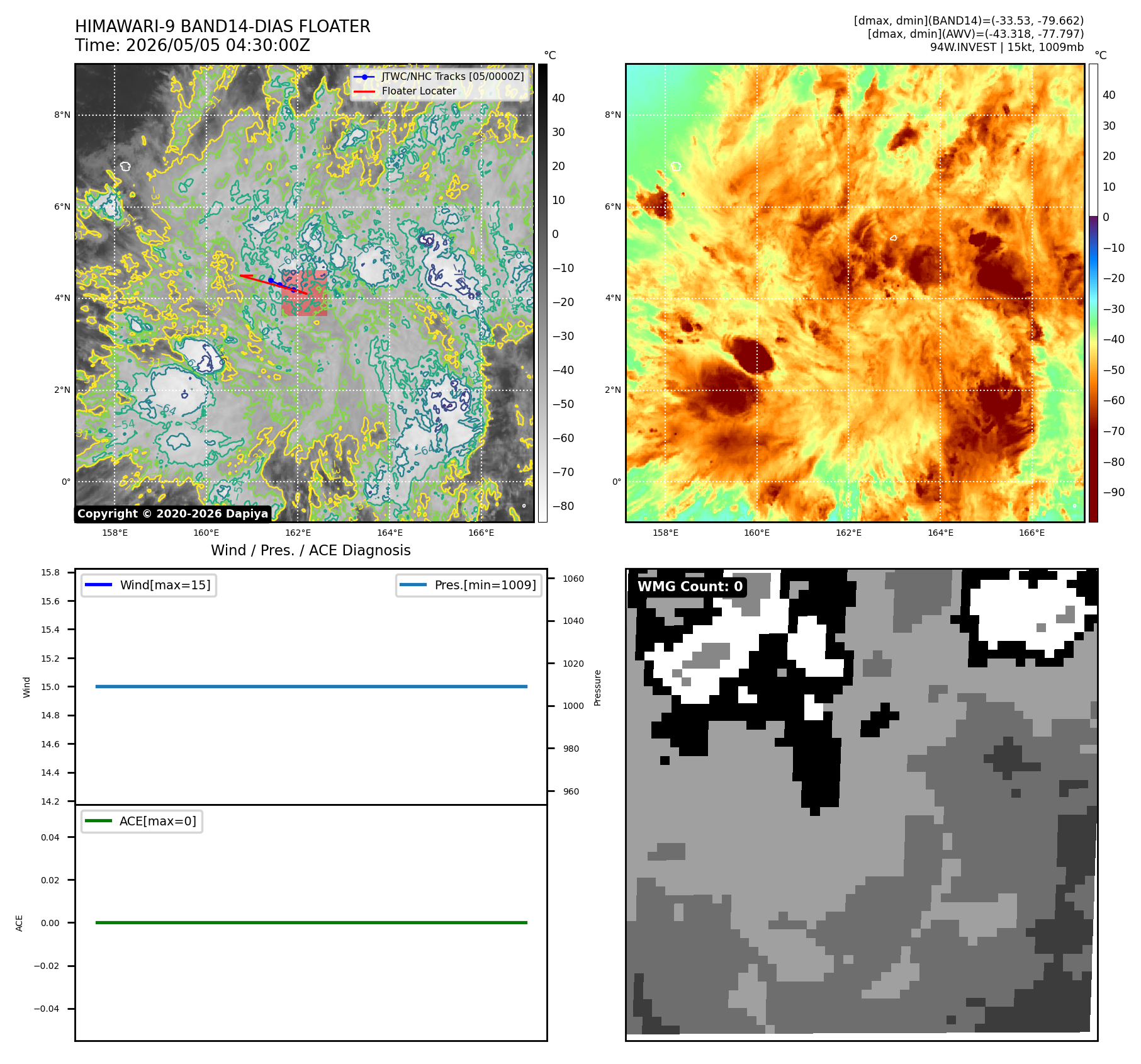Click the color AWV colorbar at -60

[x=1093, y=400]
